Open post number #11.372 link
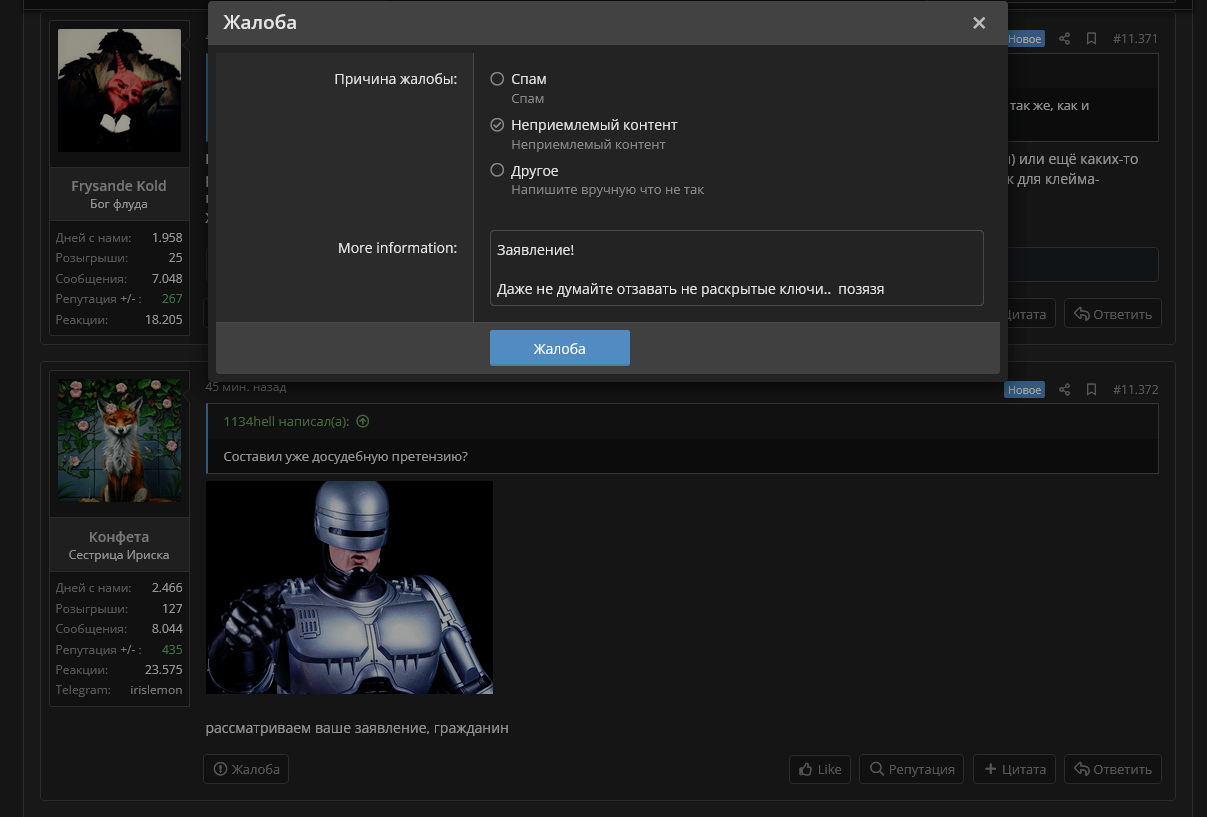This screenshot has height=817, width=1207. click(1135, 390)
